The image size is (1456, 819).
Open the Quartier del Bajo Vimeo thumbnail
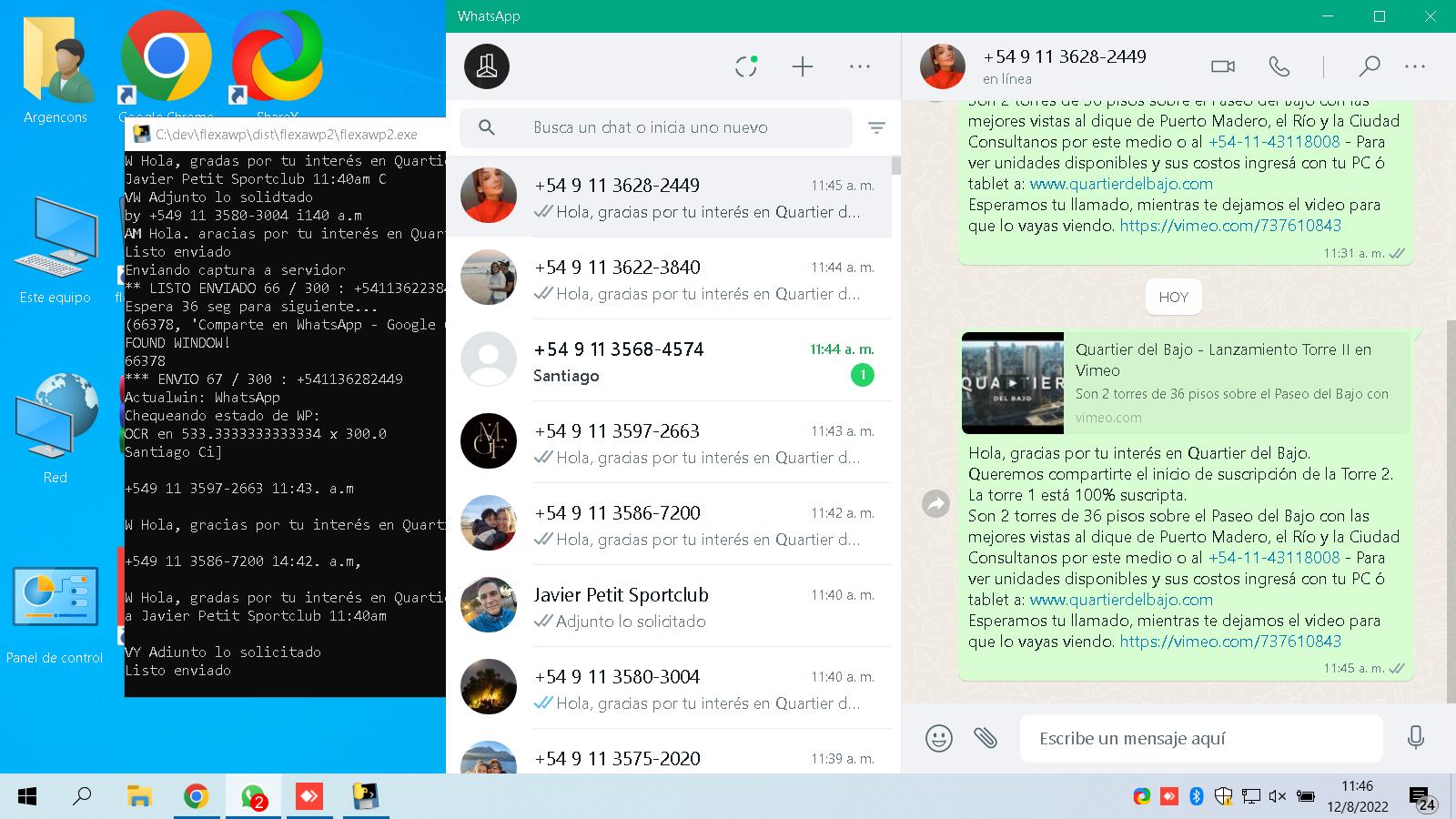1013,382
